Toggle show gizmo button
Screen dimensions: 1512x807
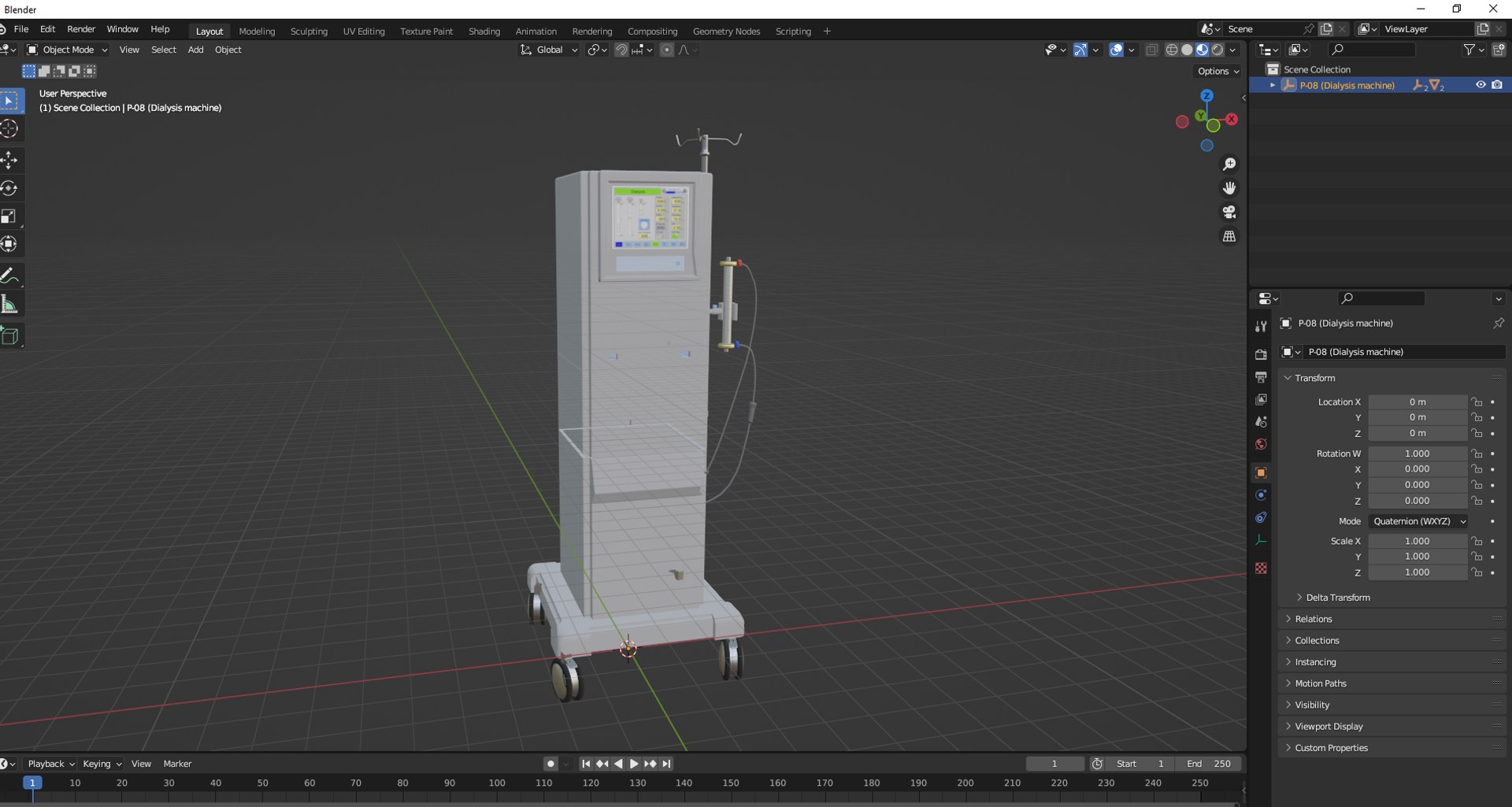point(1080,50)
